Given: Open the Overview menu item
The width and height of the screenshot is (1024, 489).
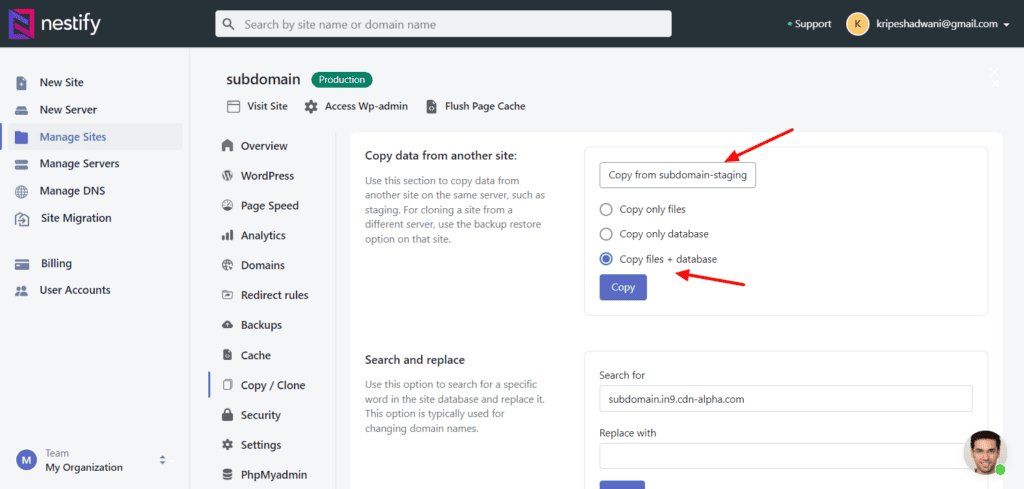Looking at the screenshot, I should click(264, 146).
